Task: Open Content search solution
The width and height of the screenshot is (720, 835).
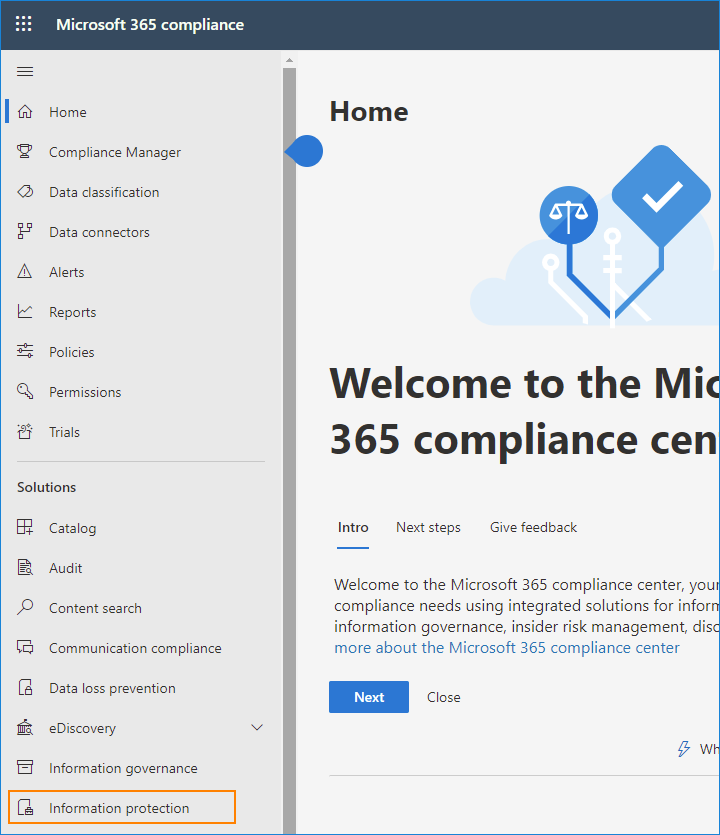Action: (x=95, y=608)
